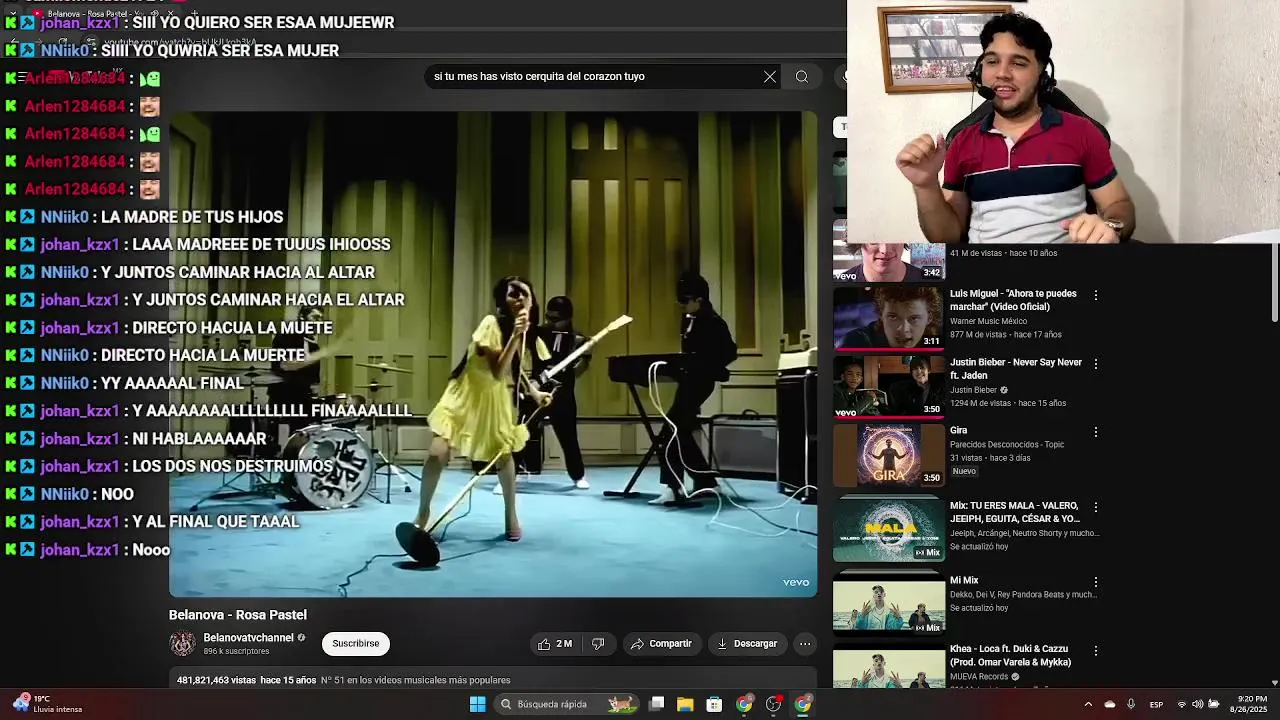Click the chat line 'LA MADRE DE TUS HIJOS'
1280x720 pixels.
pos(192,217)
